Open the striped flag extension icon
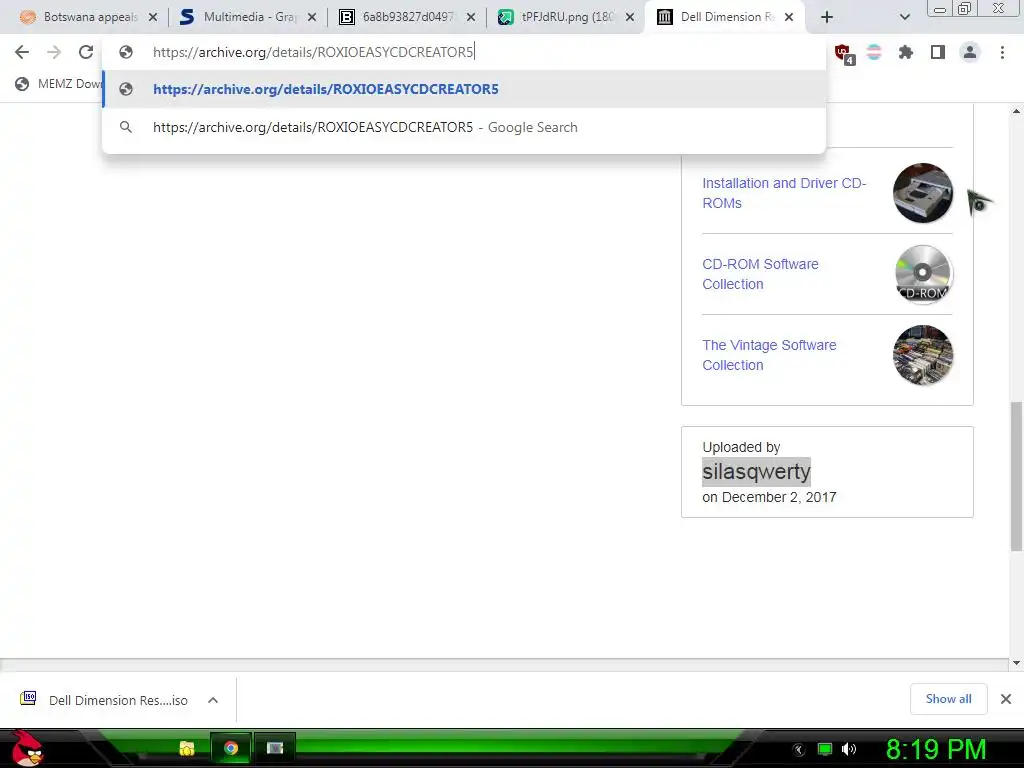1024x768 pixels. point(874,52)
